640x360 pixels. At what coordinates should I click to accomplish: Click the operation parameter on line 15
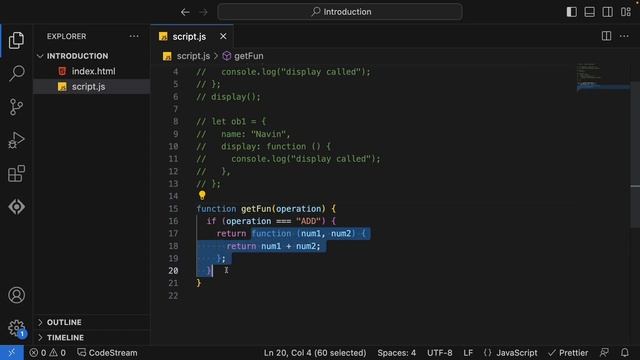298,209
